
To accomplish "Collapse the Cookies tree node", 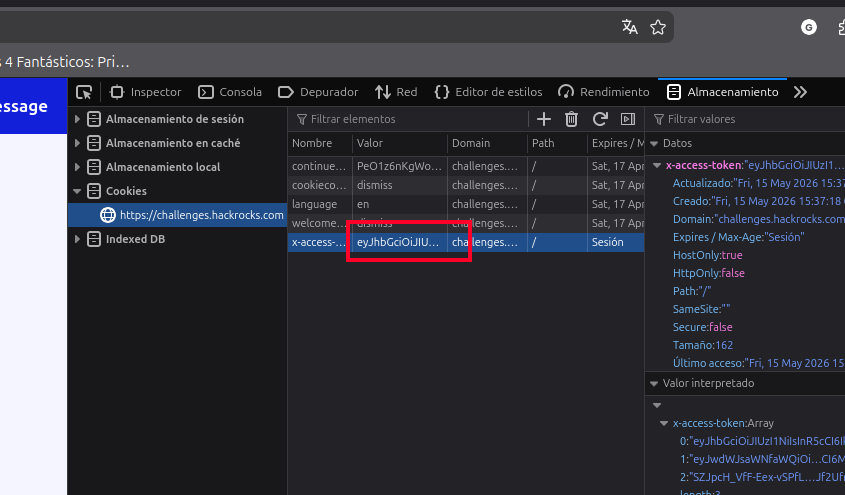I will [77, 191].
